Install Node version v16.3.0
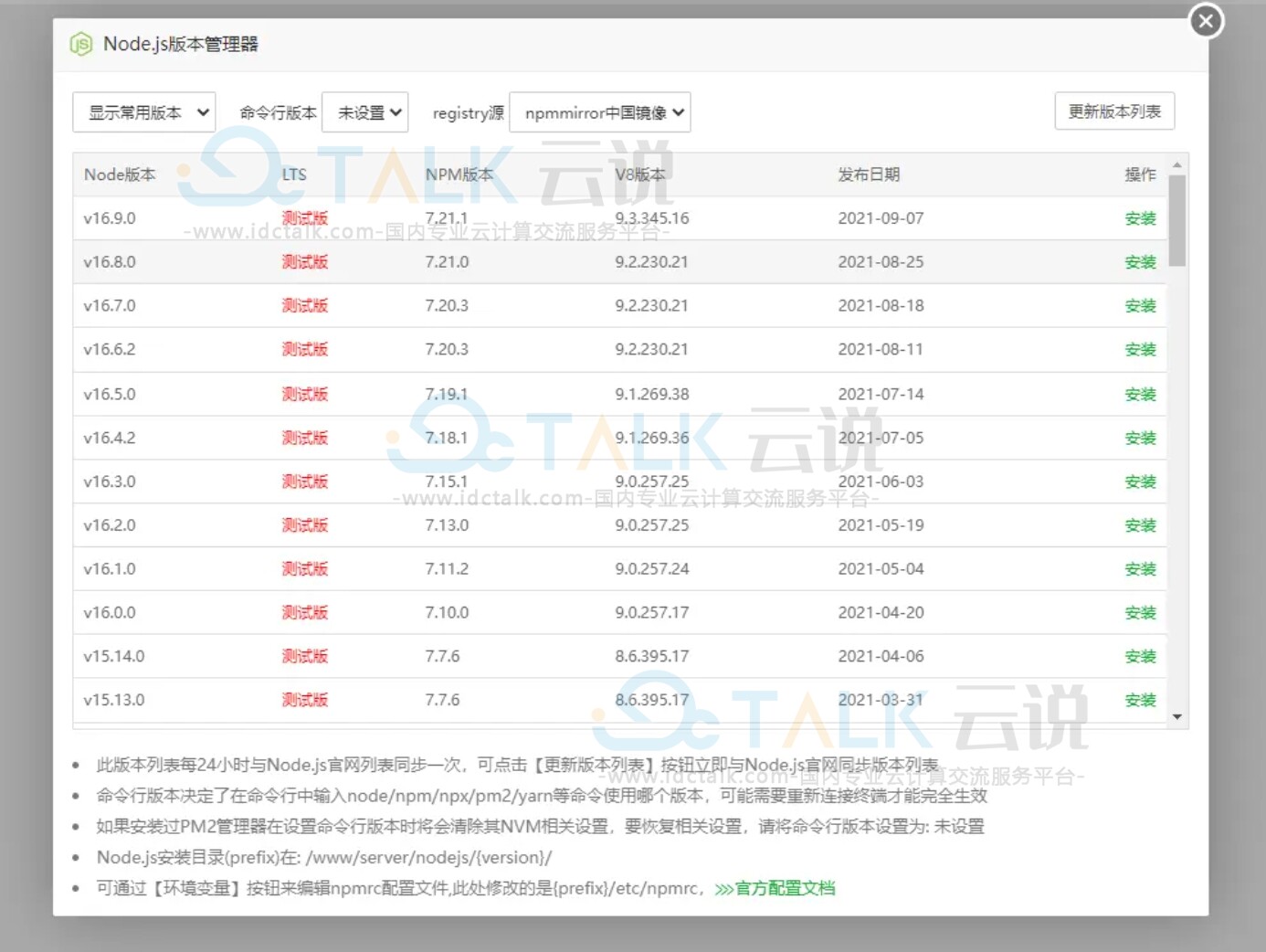This screenshot has width=1266, height=952. 1140,482
